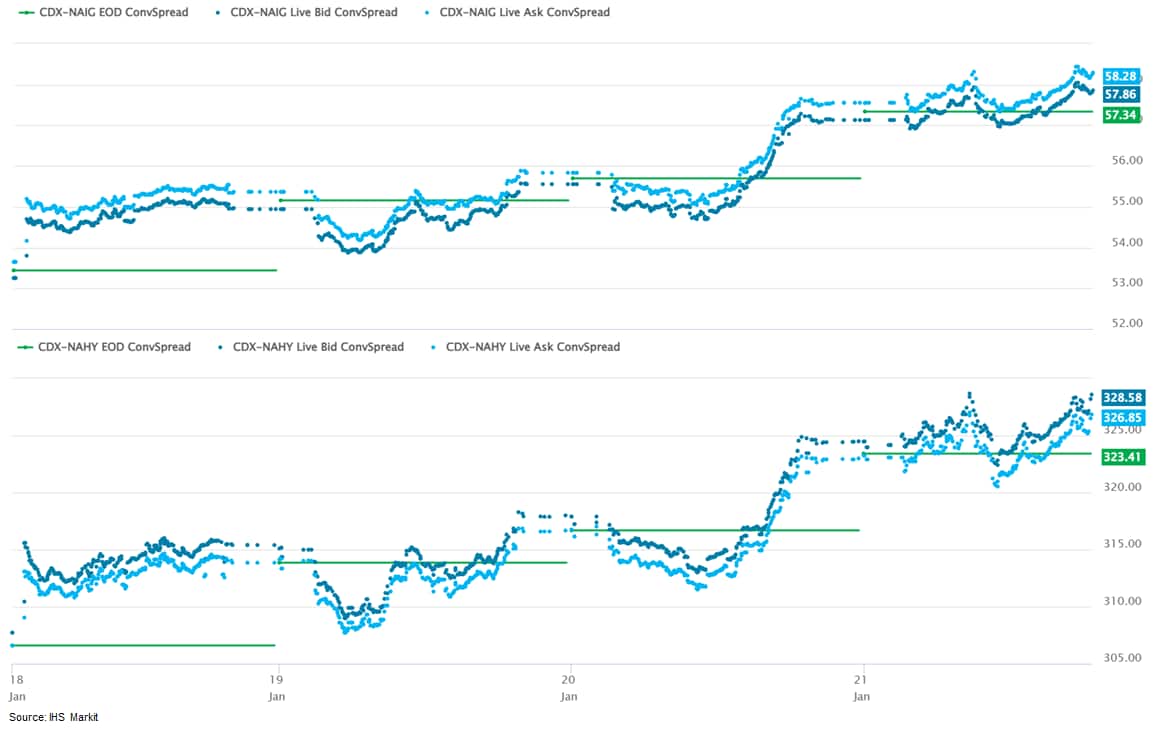Select the green 323.41 EOD value label
Screen dimensions: 1155x730
tap(1122, 455)
